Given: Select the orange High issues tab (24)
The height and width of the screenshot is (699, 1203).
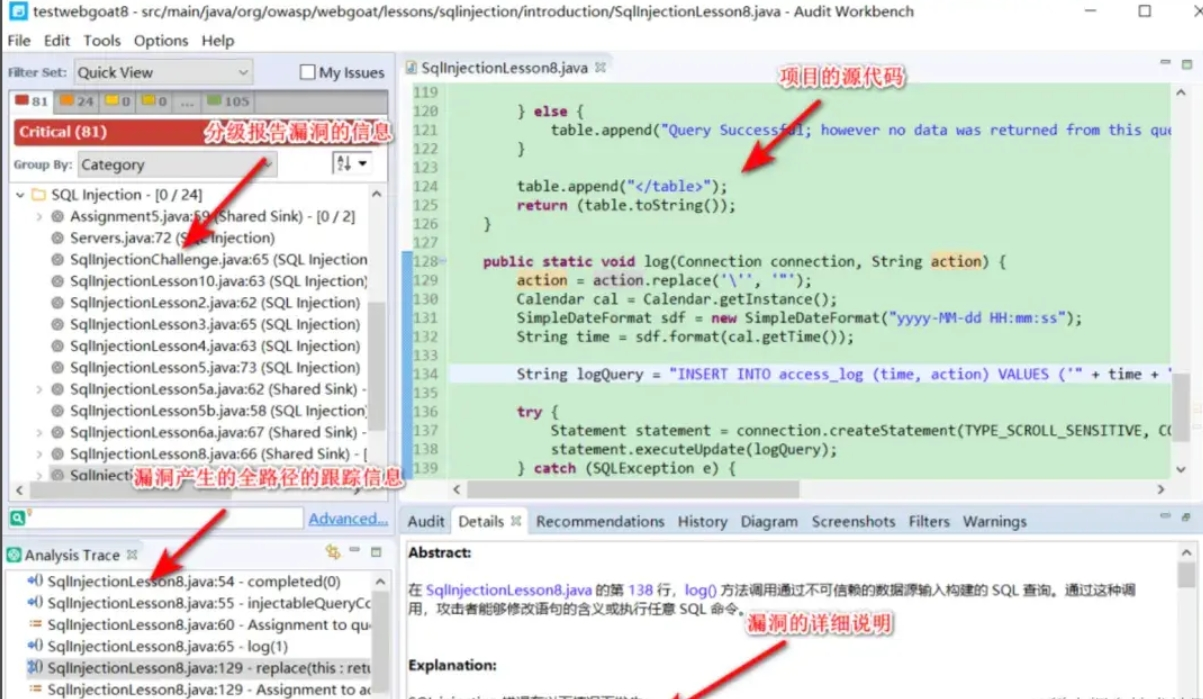Looking at the screenshot, I should click(76, 101).
